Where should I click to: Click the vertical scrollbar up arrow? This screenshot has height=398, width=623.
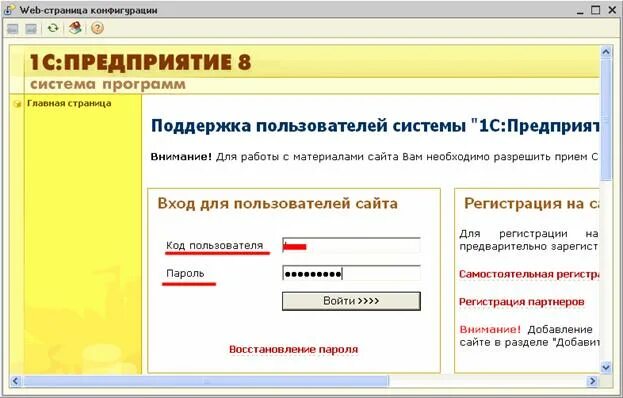pyautogui.click(x=606, y=52)
